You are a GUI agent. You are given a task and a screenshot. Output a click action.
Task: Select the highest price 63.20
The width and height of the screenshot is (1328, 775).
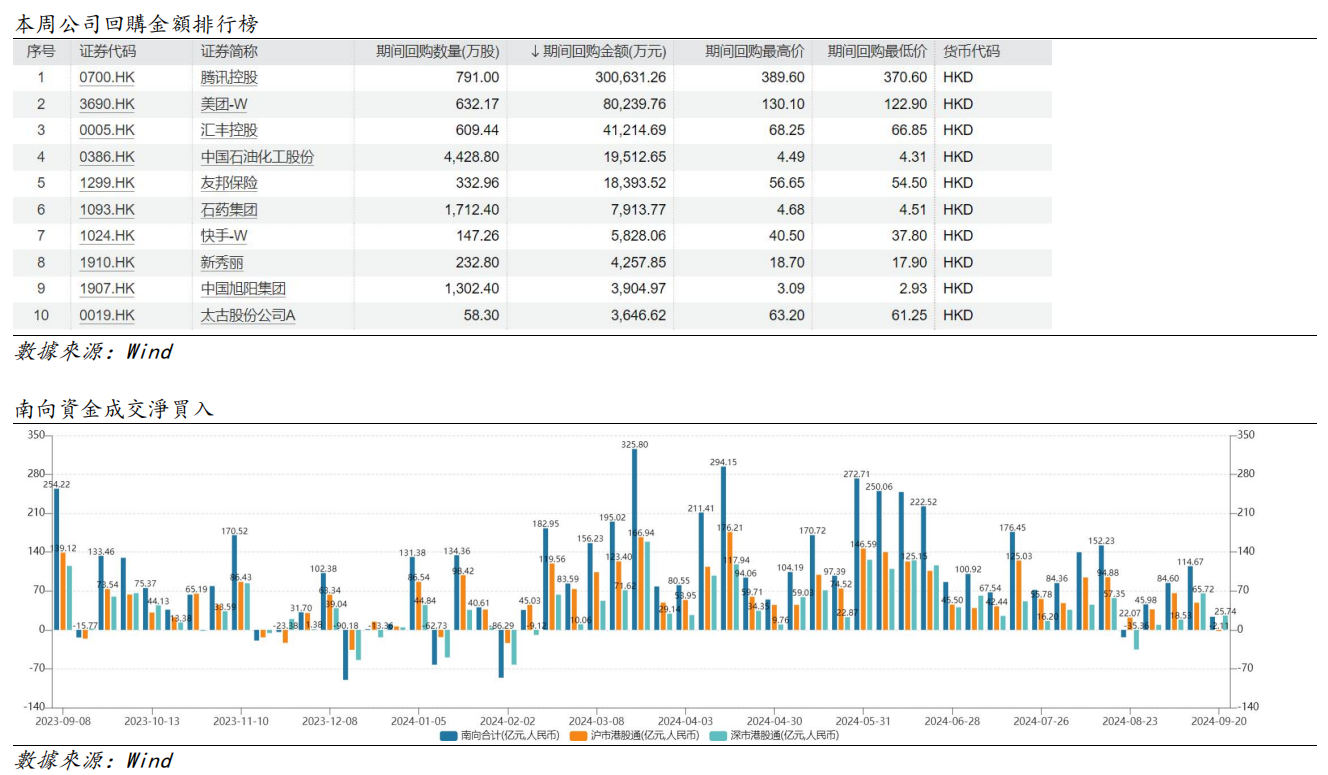(787, 315)
